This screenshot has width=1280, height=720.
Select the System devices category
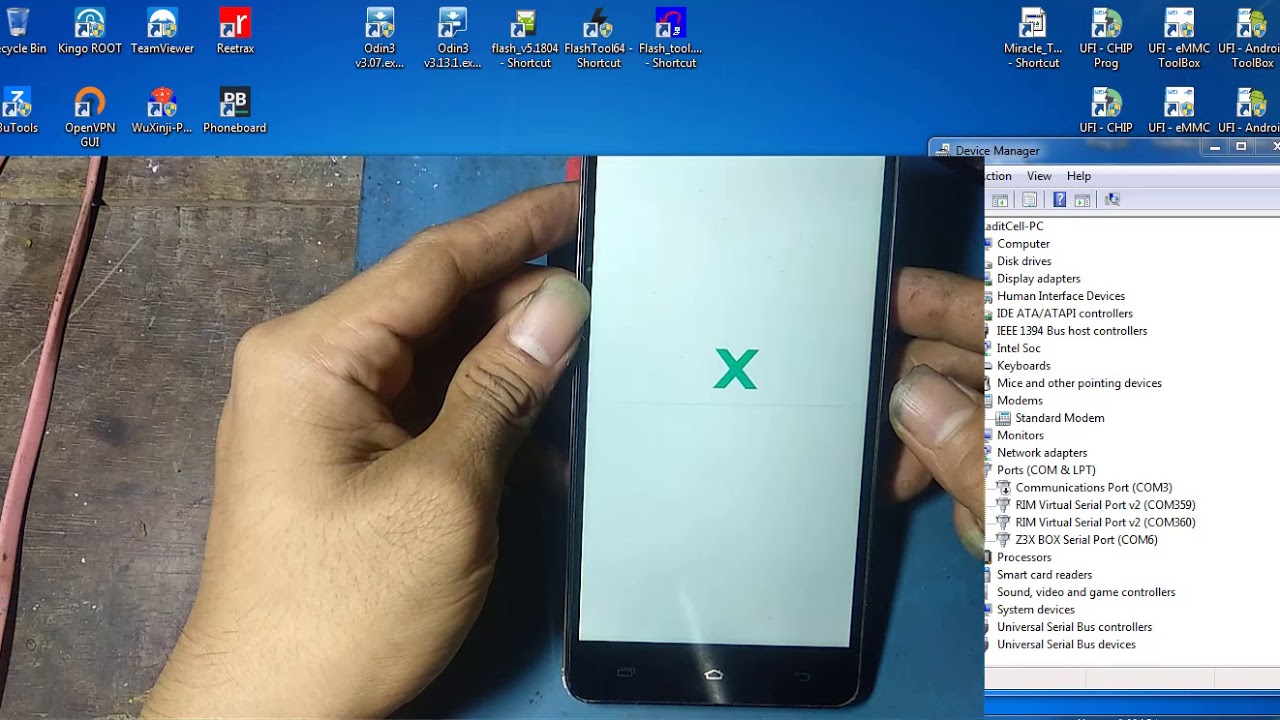pos(1035,610)
